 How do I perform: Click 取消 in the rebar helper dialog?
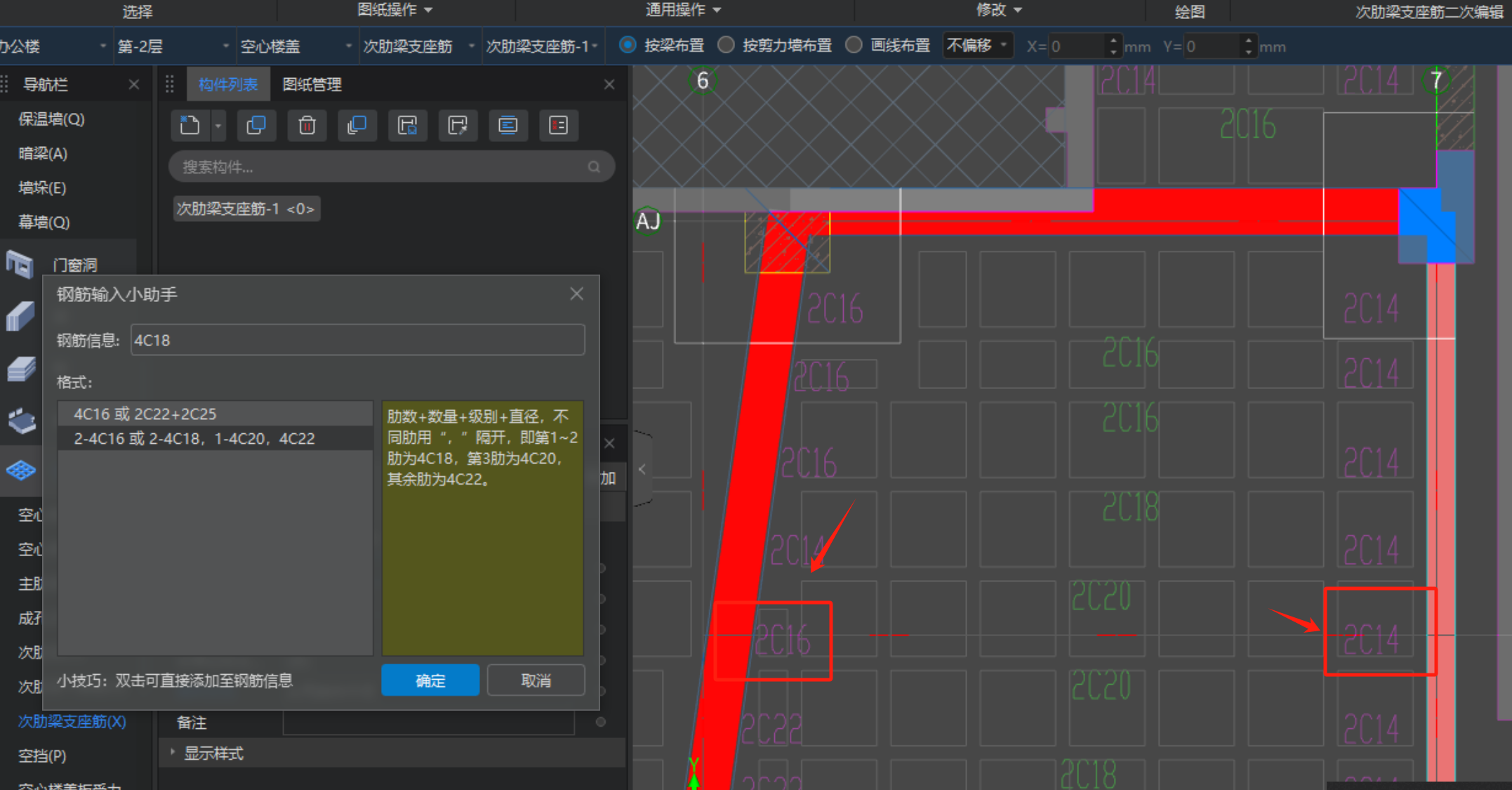(x=536, y=680)
